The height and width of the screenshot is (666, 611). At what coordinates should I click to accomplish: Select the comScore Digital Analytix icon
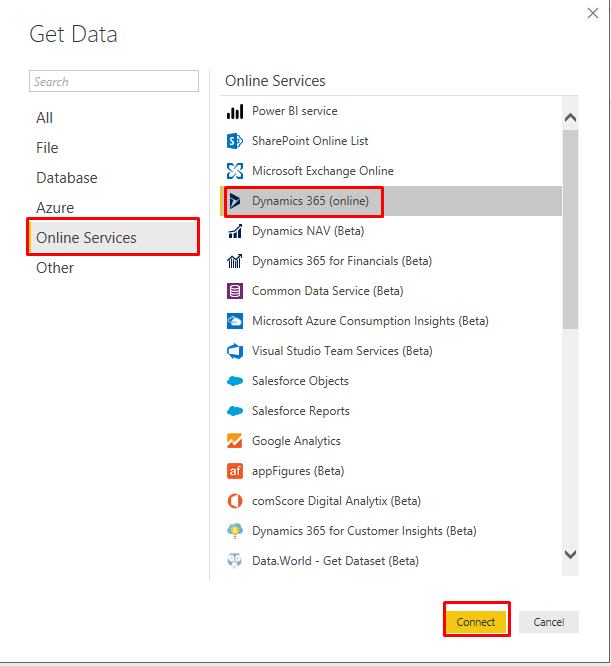(235, 501)
